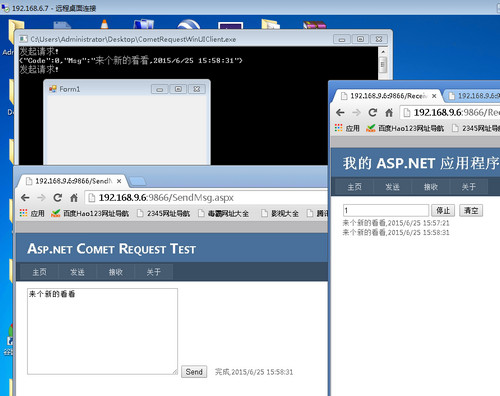Image resolution: width=500 pixels, height=396 pixels.
Task: Open a new tab in SendMsg browser
Action: pyautogui.click(x=137, y=182)
